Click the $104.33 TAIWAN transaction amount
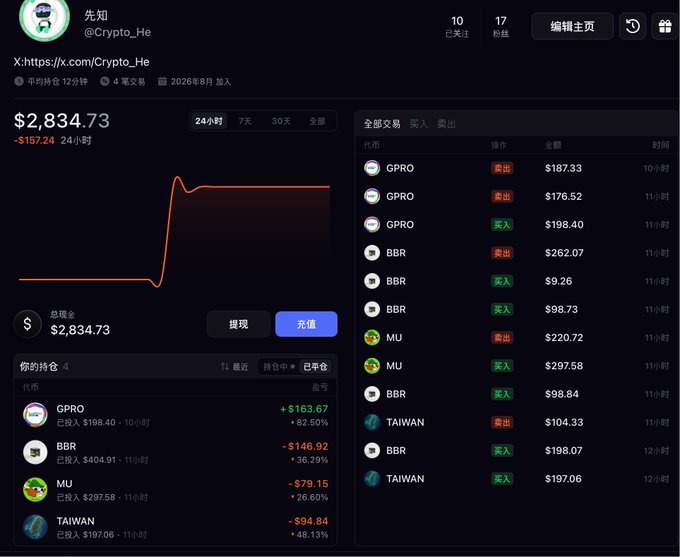Image resolution: width=680 pixels, height=557 pixels. coord(564,422)
